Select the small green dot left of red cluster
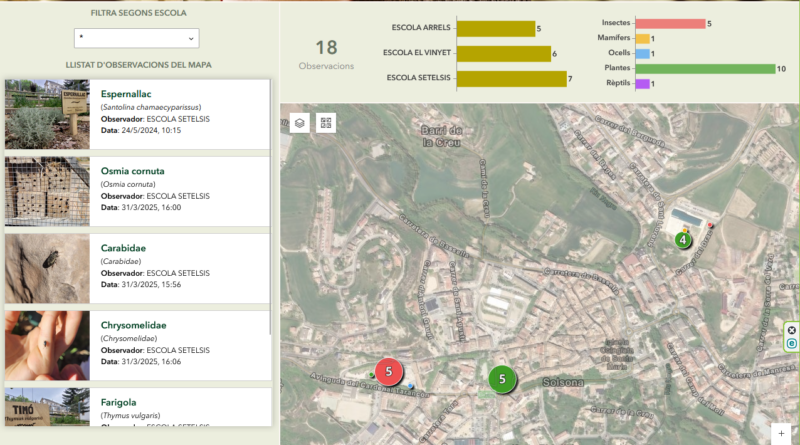 [x=371, y=375]
